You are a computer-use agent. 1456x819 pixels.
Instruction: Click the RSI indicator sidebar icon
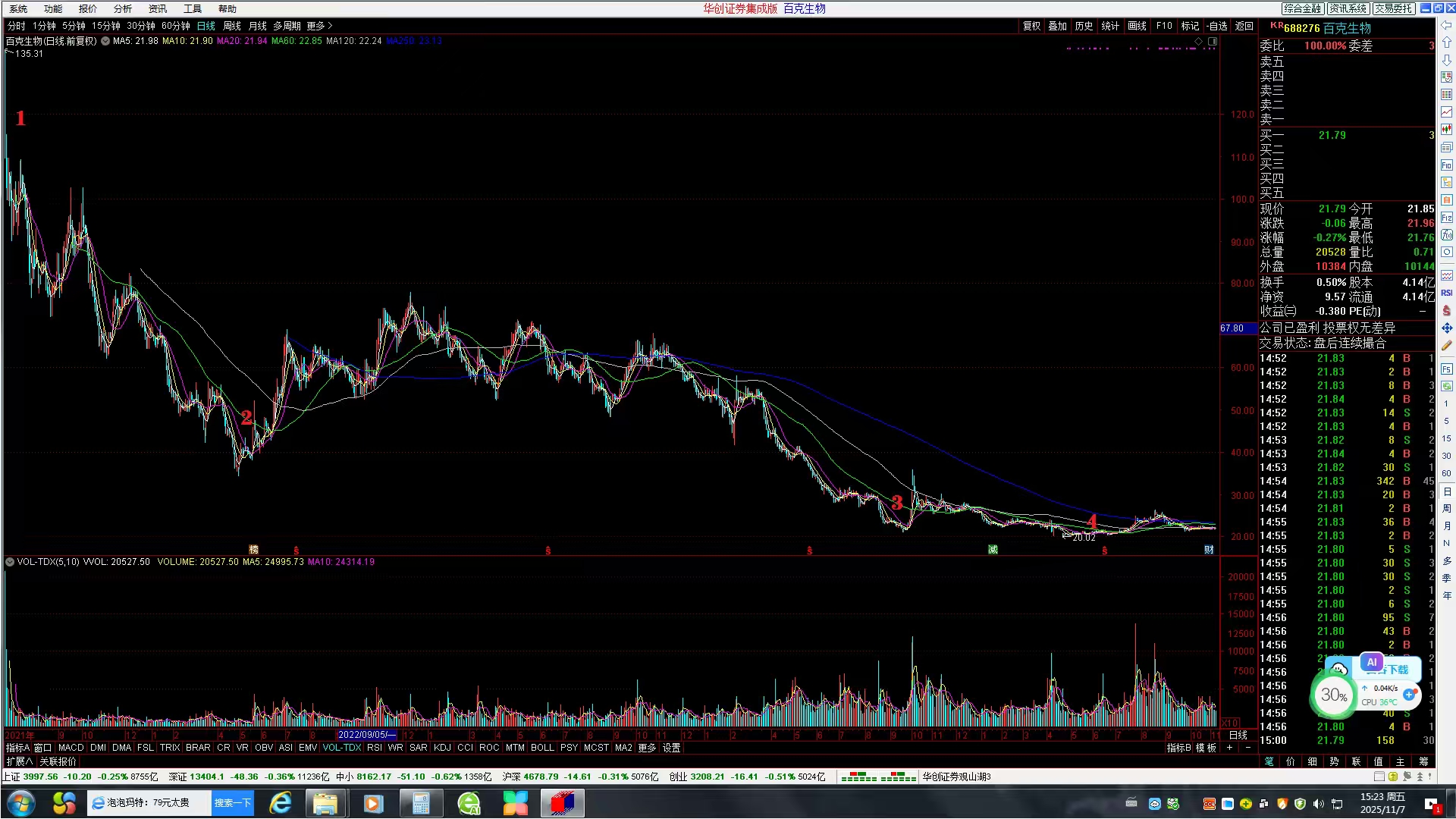1446,293
